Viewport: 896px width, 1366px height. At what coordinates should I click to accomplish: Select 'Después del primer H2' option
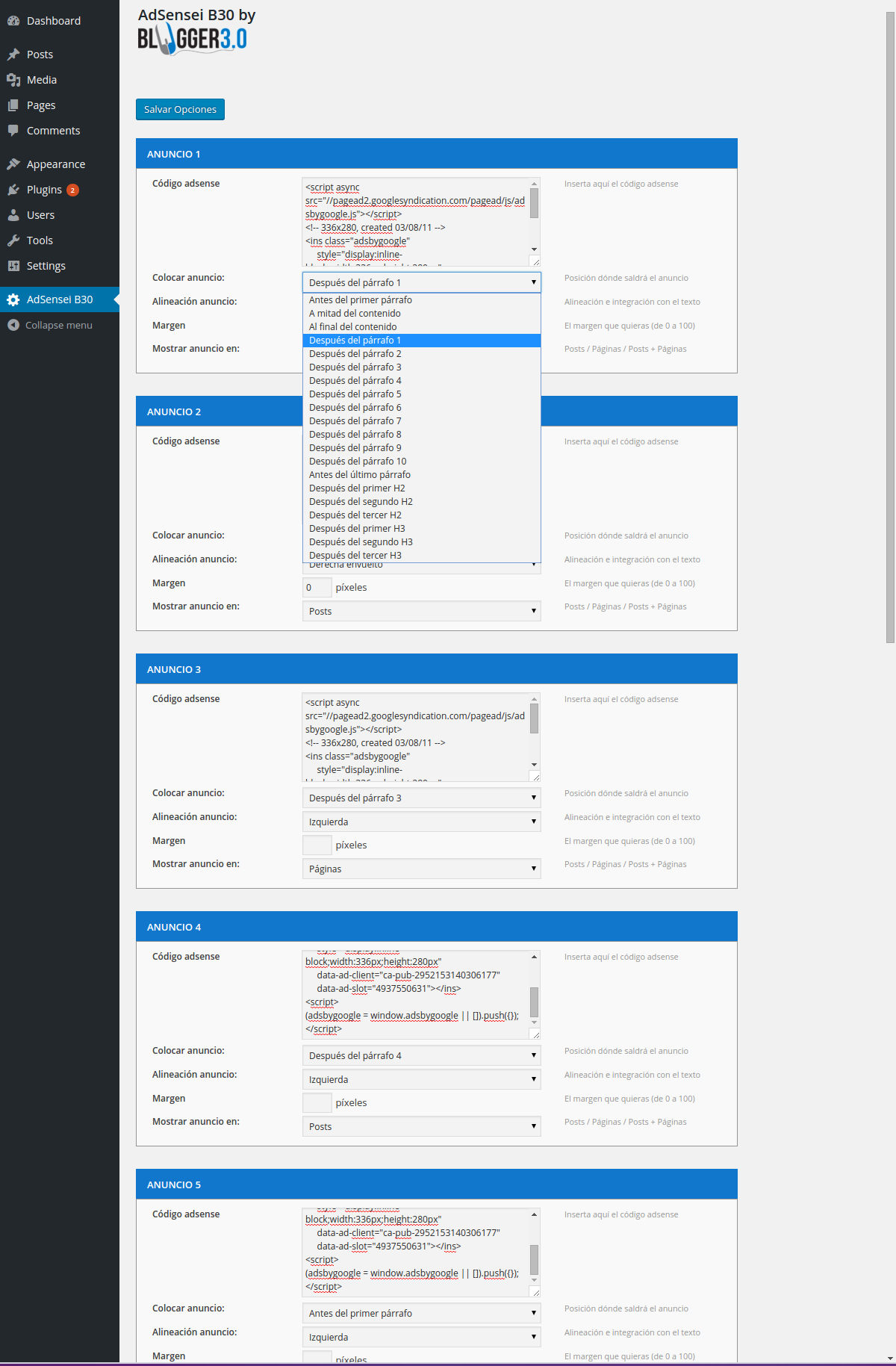point(357,488)
